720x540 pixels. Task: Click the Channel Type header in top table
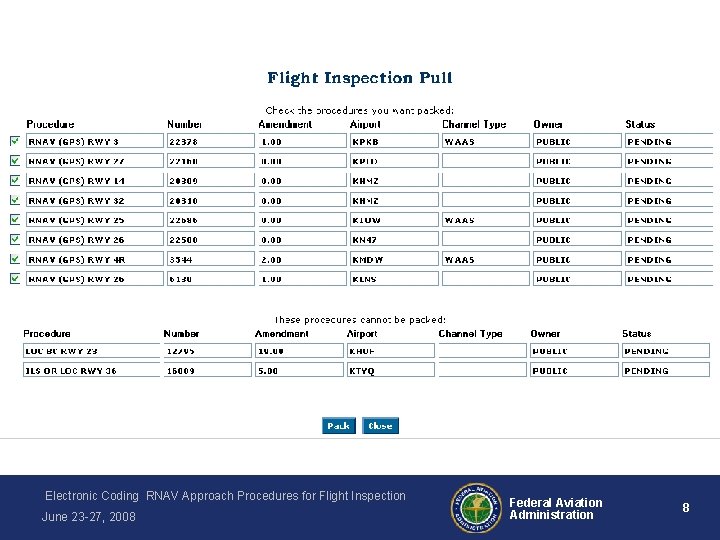(x=474, y=125)
